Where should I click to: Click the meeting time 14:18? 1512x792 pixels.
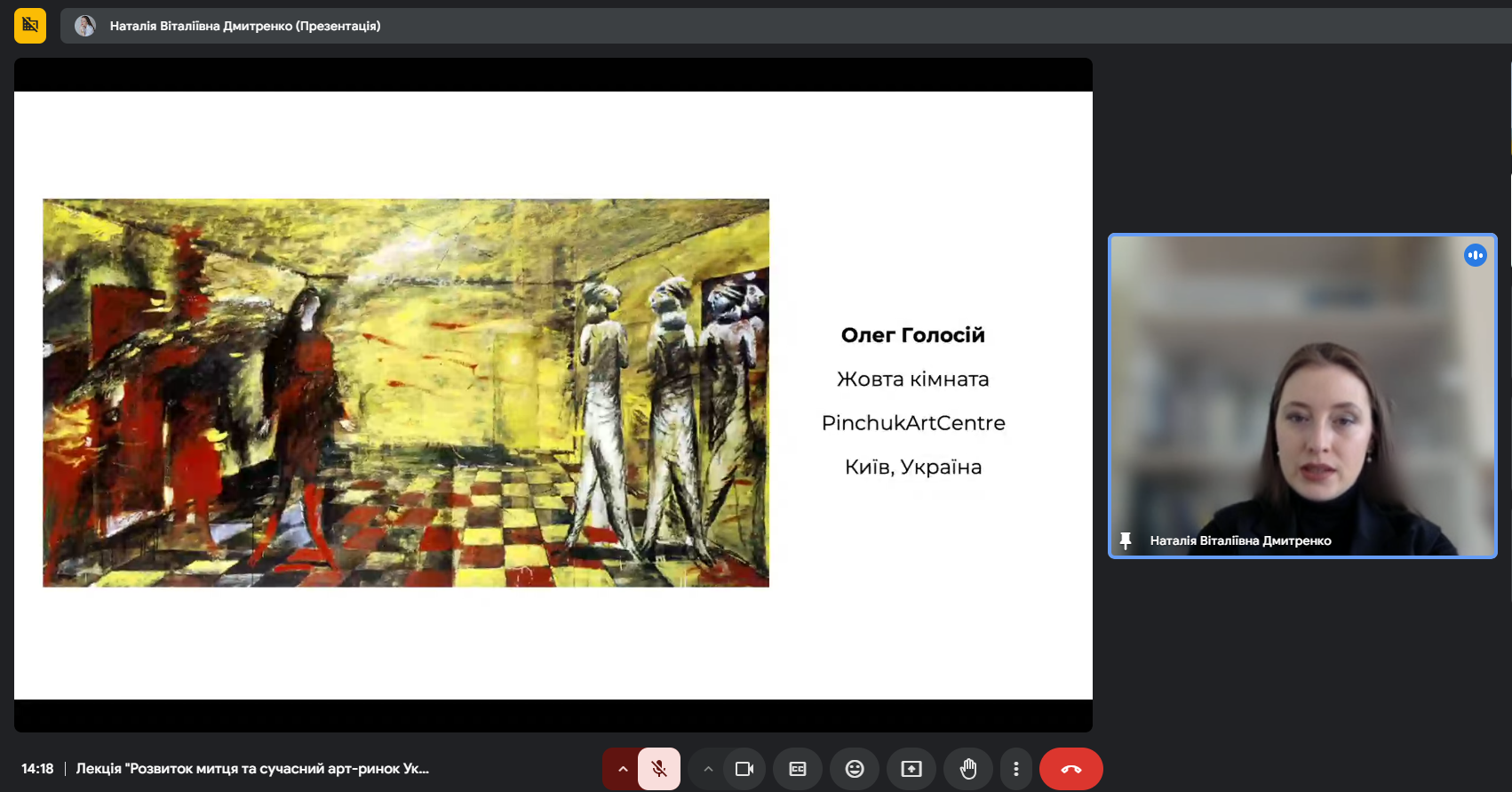(x=37, y=769)
